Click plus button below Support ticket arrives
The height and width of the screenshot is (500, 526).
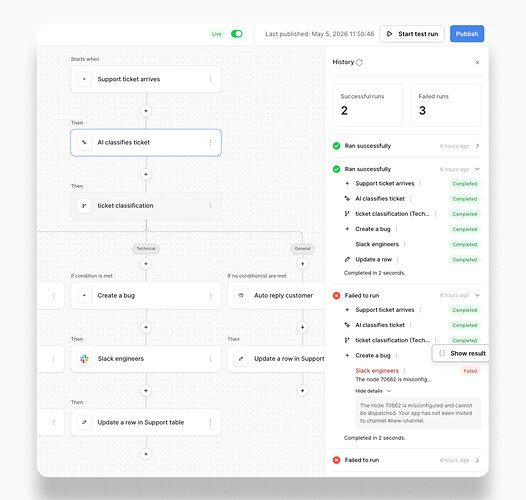click(x=146, y=111)
